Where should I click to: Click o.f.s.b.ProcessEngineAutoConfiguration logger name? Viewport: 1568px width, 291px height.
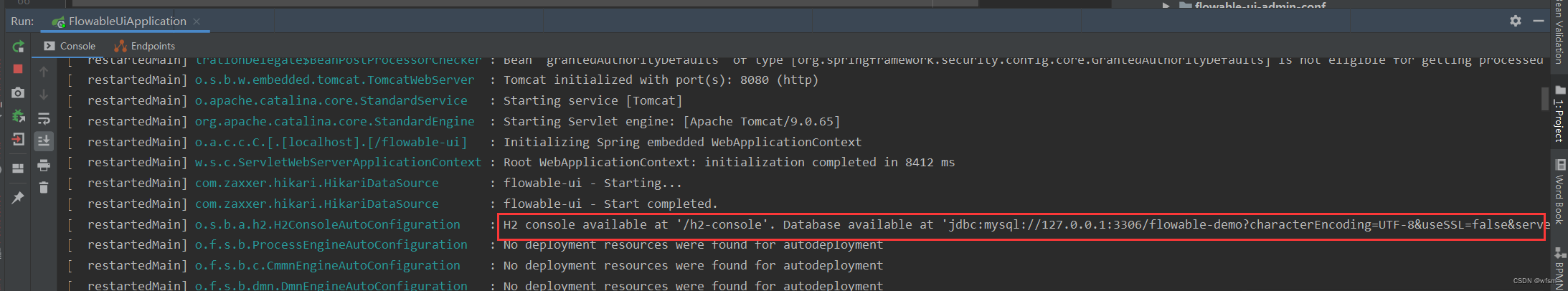pos(331,244)
